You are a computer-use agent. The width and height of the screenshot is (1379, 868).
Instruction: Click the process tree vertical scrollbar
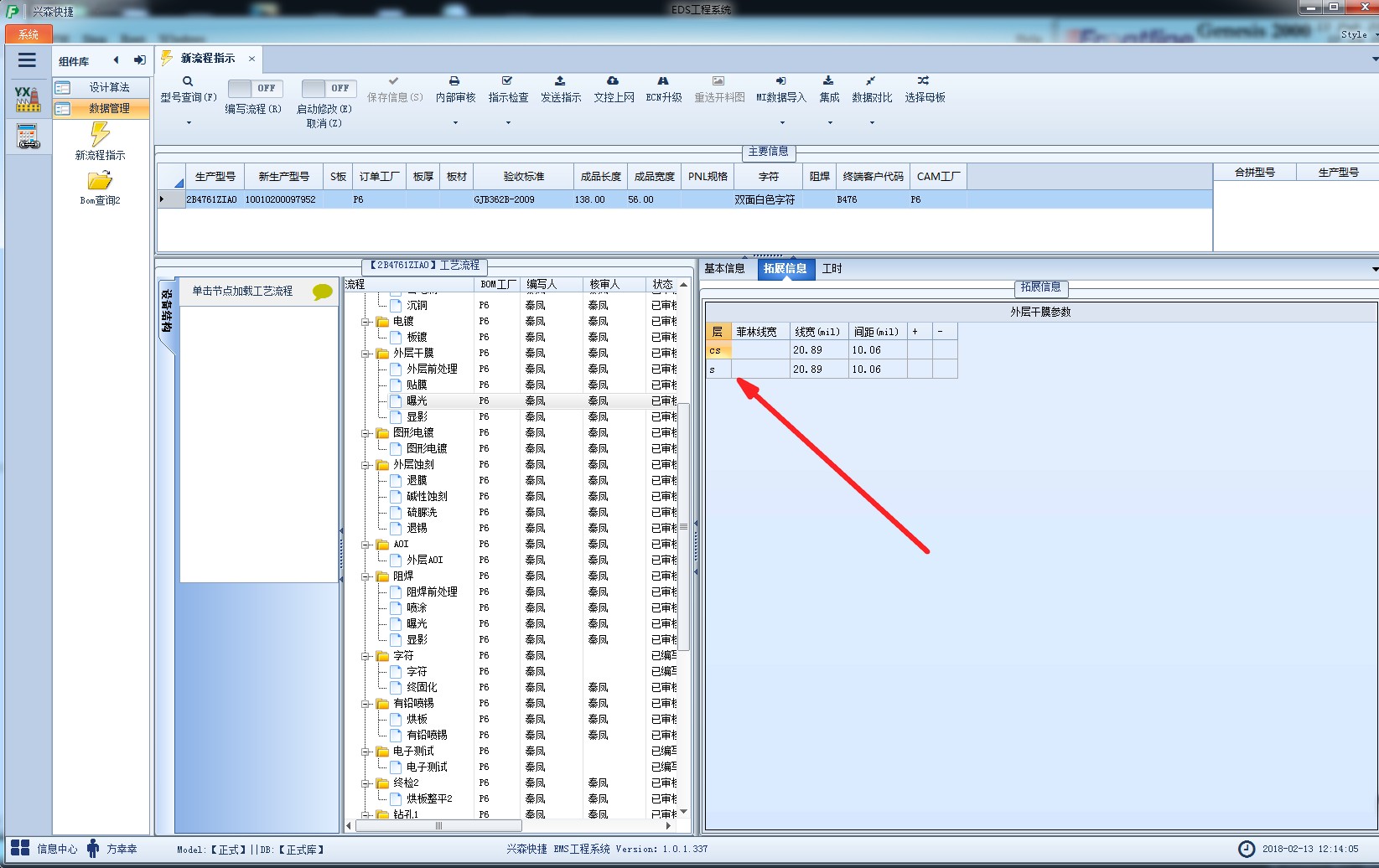(x=683, y=526)
